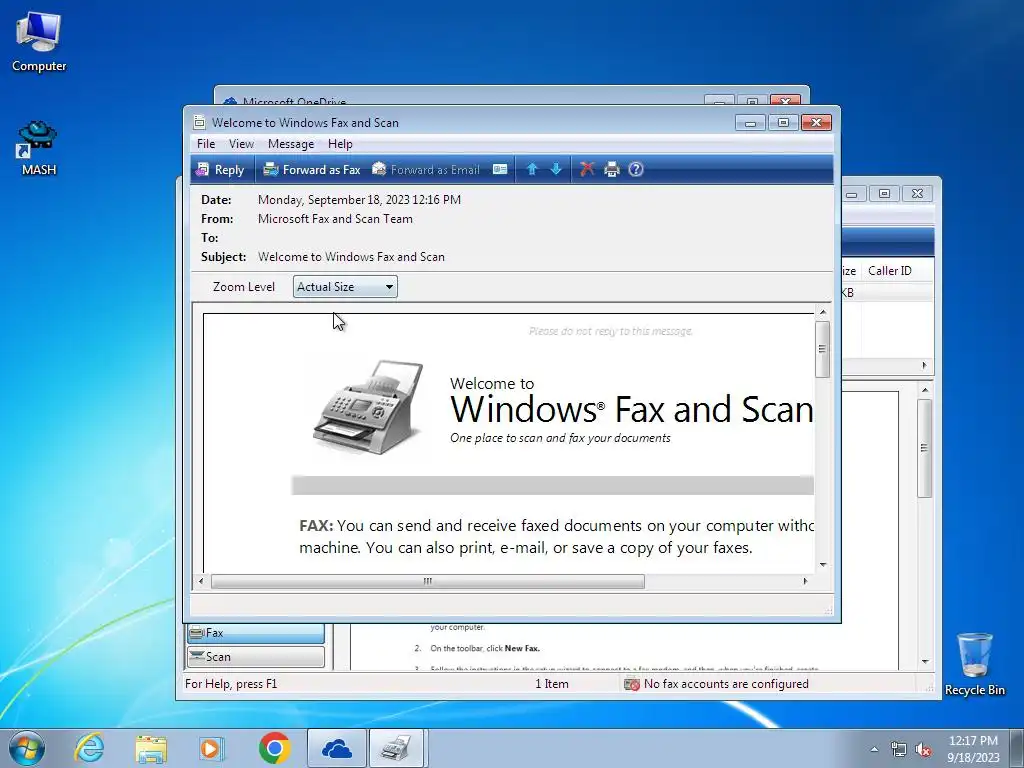Viewport: 1024px width, 768px height.
Task: Click scroll up arrow of message preview
Action: (x=823, y=313)
